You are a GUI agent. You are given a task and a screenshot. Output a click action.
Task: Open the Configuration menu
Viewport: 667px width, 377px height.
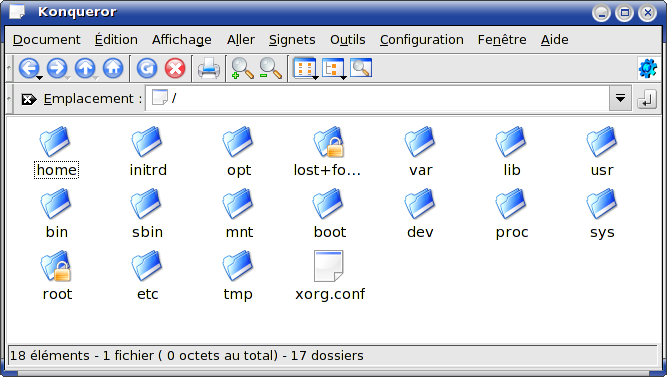click(x=422, y=40)
